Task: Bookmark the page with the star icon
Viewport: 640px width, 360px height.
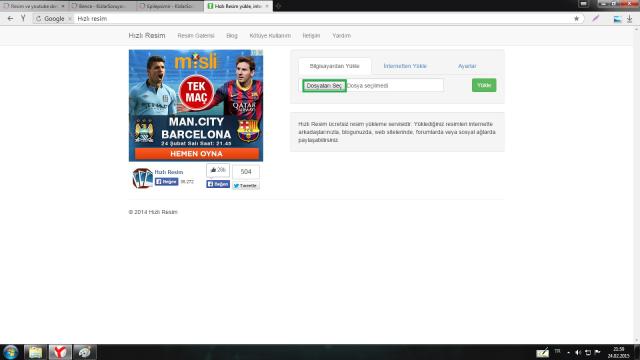Action: click(x=576, y=18)
